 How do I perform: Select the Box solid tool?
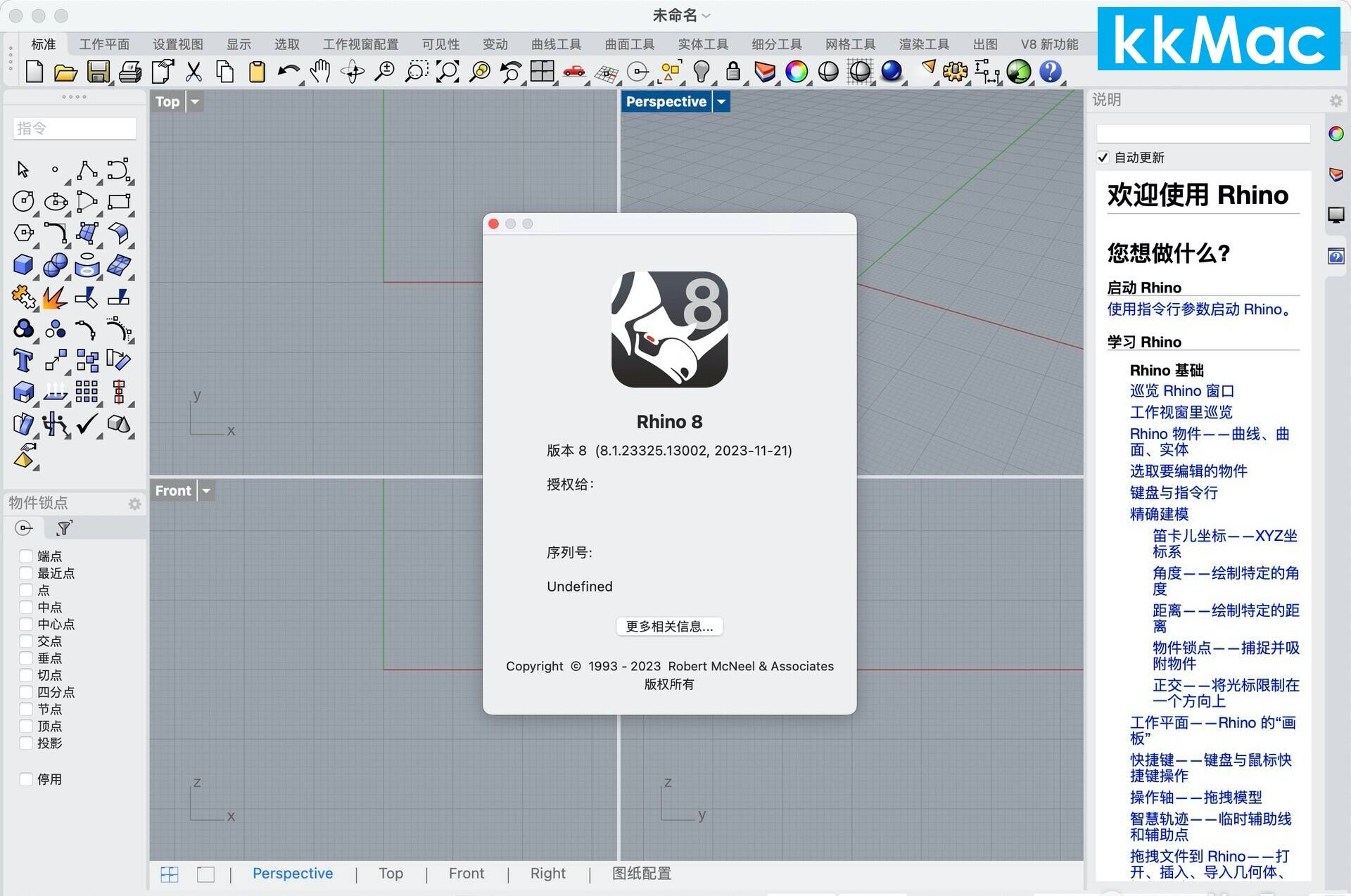click(23, 265)
